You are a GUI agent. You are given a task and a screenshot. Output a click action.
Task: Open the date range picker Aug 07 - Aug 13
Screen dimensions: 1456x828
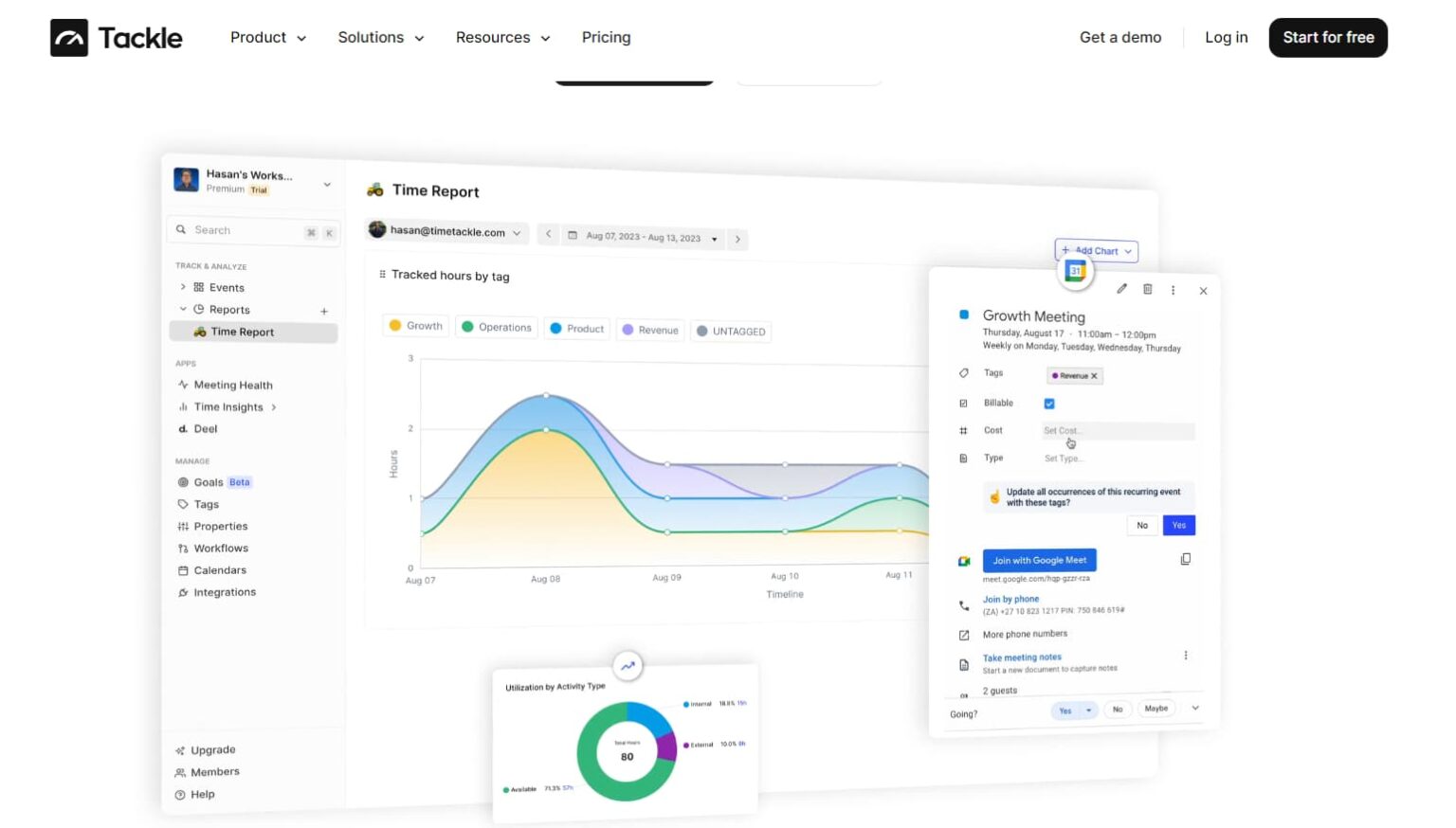[643, 239]
